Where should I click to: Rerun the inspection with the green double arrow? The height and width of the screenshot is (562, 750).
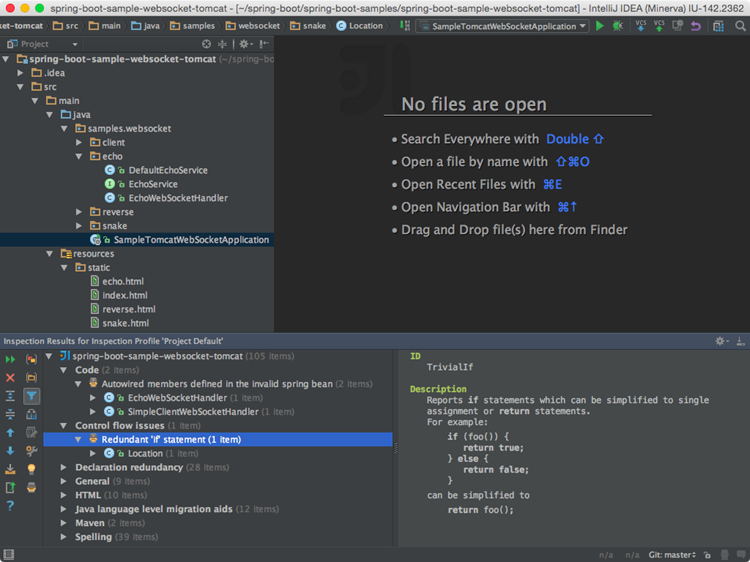(x=10, y=359)
